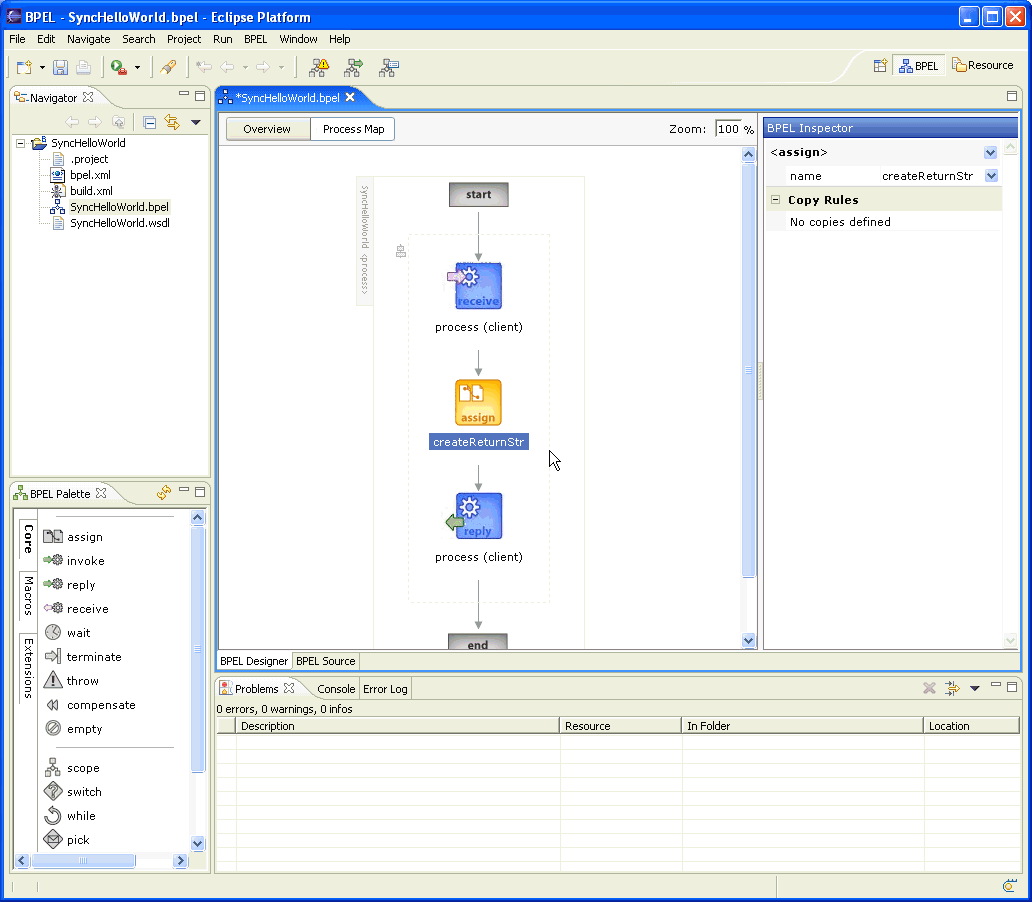
Task: Pick the wait tool in BPEL Palette
Action: click(68, 633)
